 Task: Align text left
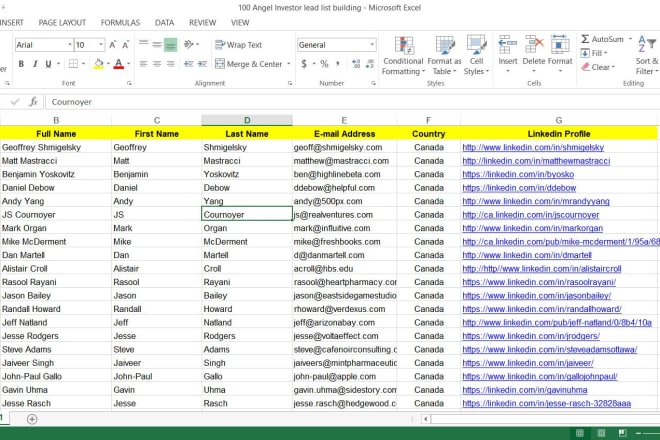[144, 64]
